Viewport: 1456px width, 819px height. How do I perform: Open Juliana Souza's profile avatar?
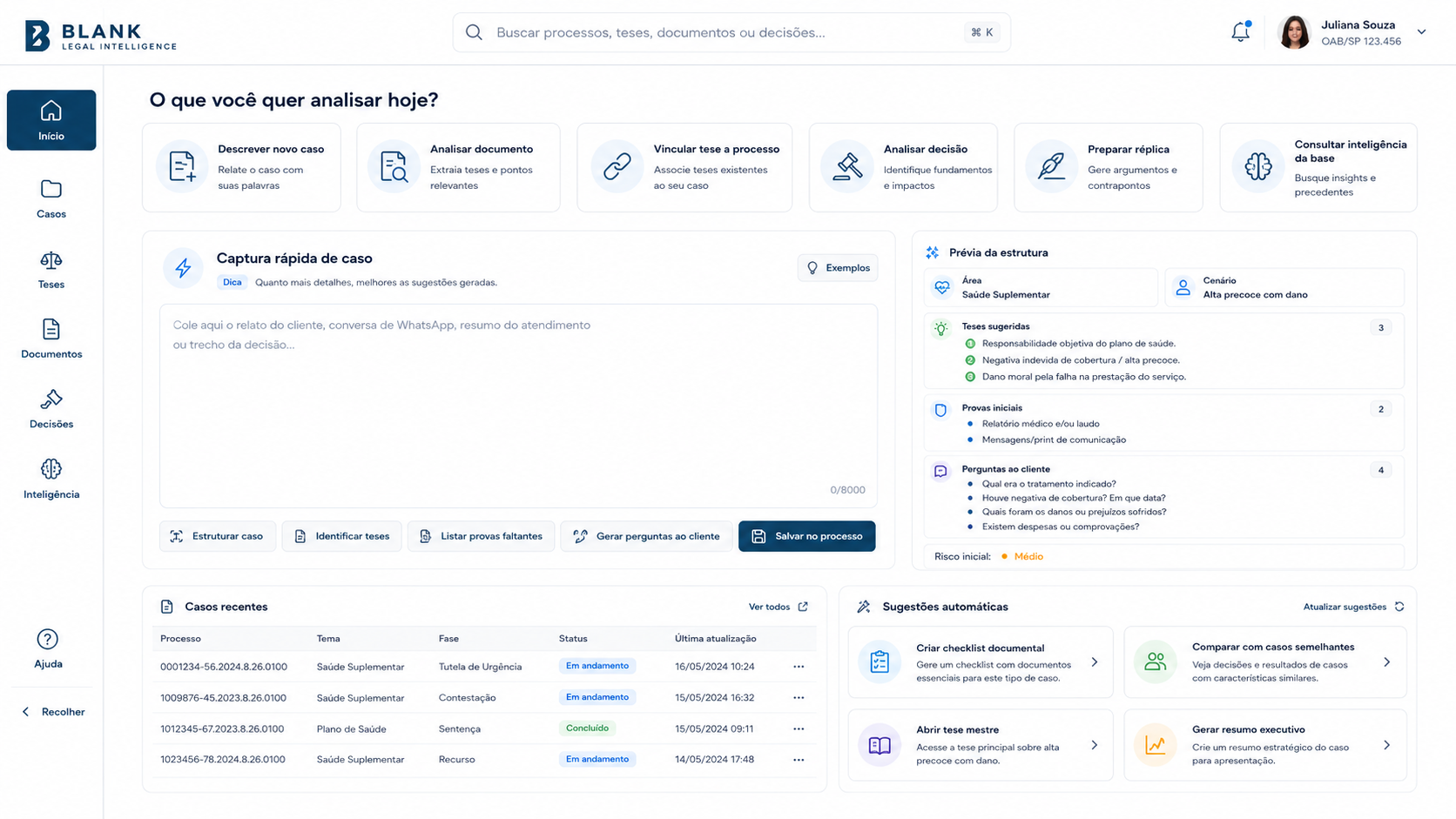pos(1294,32)
